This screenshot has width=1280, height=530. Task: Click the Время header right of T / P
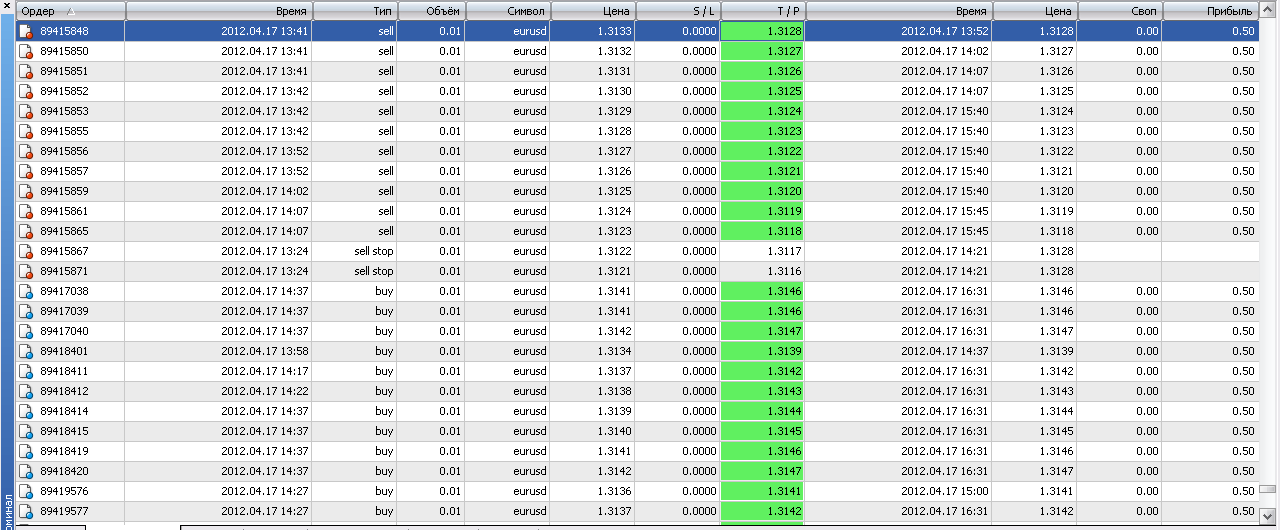pyautogui.click(x=899, y=11)
